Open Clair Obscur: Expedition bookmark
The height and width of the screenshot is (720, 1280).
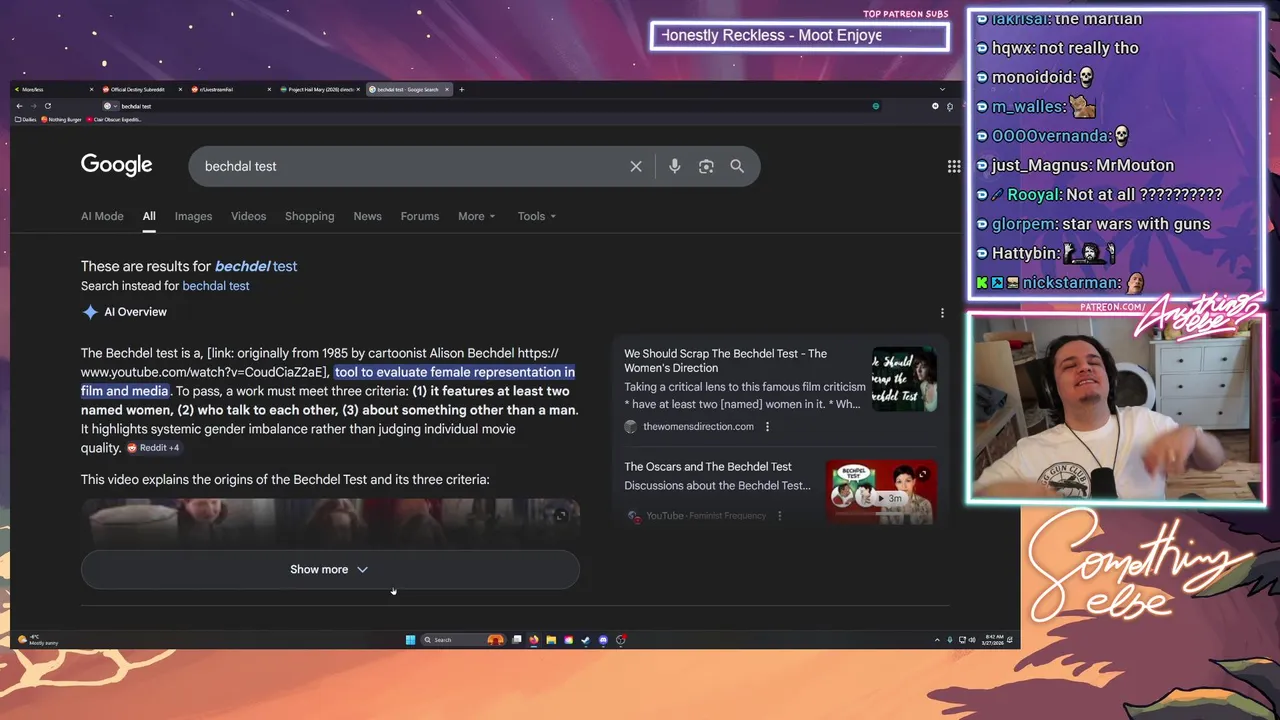pyautogui.click(x=114, y=119)
